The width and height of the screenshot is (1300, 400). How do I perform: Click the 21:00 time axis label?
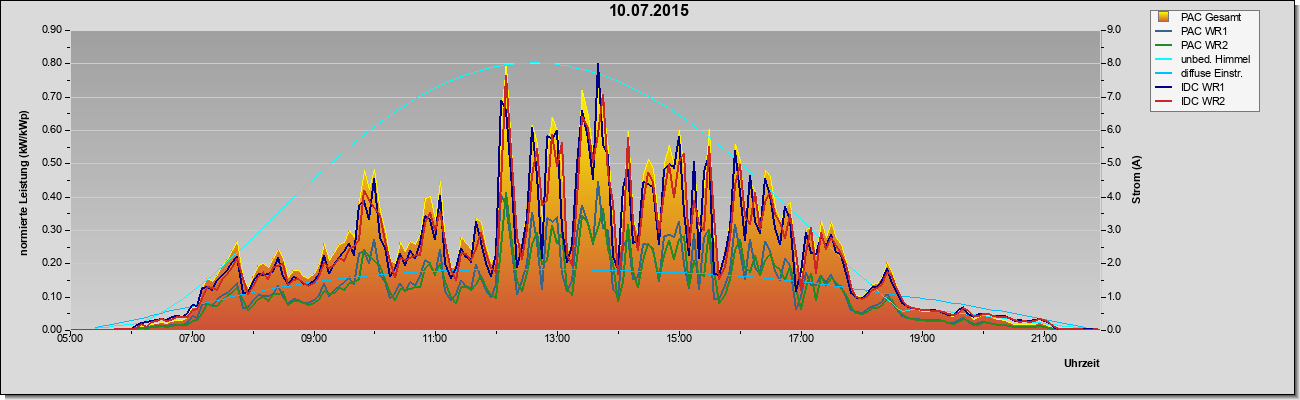pos(1043,338)
